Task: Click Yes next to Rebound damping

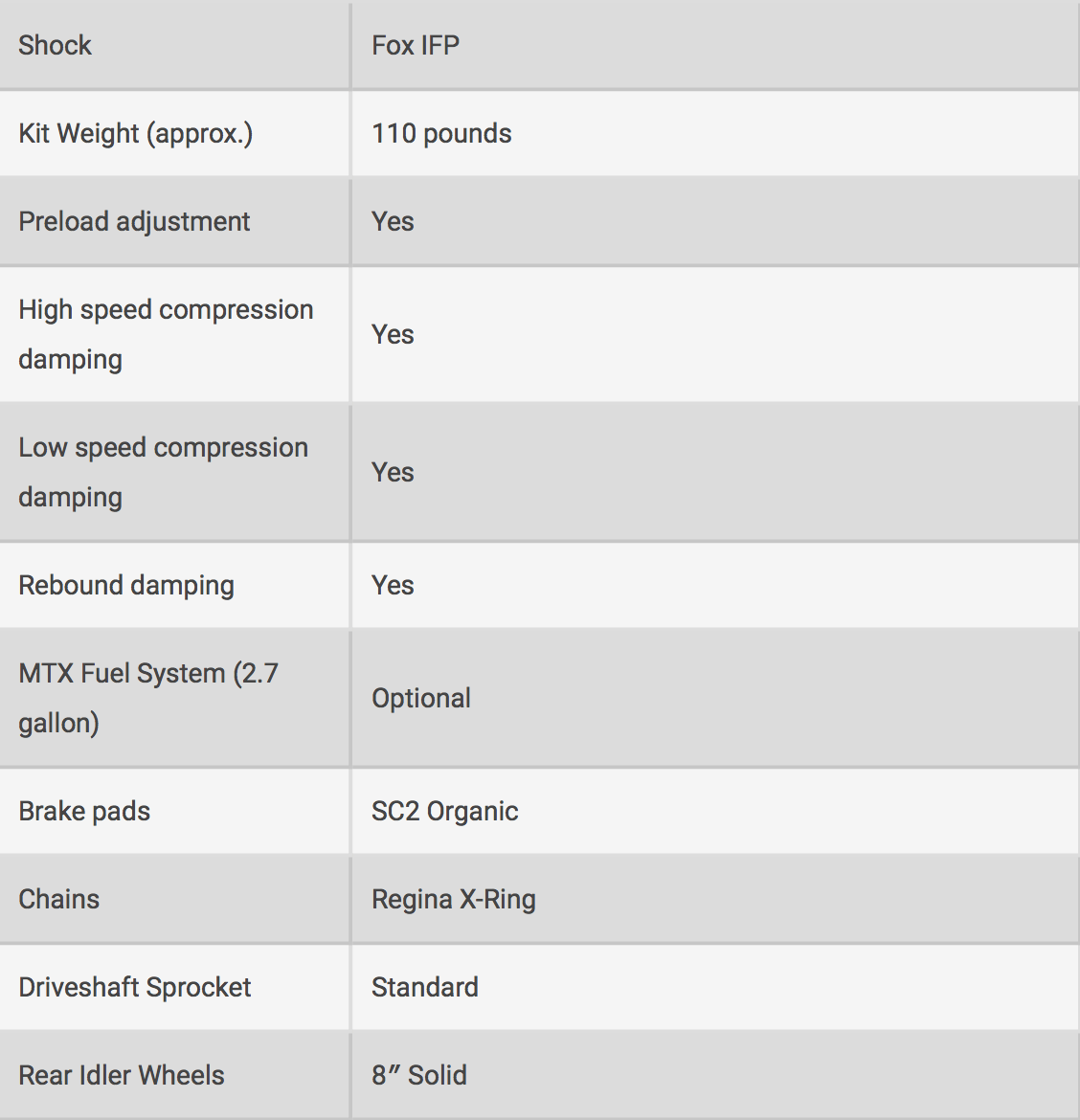Action: [x=393, y=585]
